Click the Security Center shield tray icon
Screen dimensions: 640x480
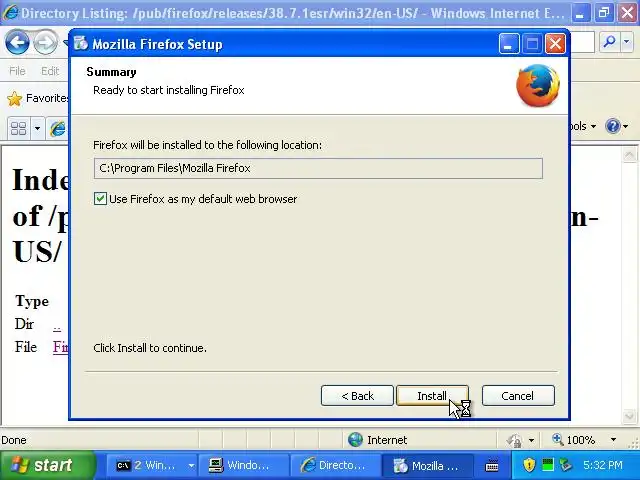click(x=529, y=465)
